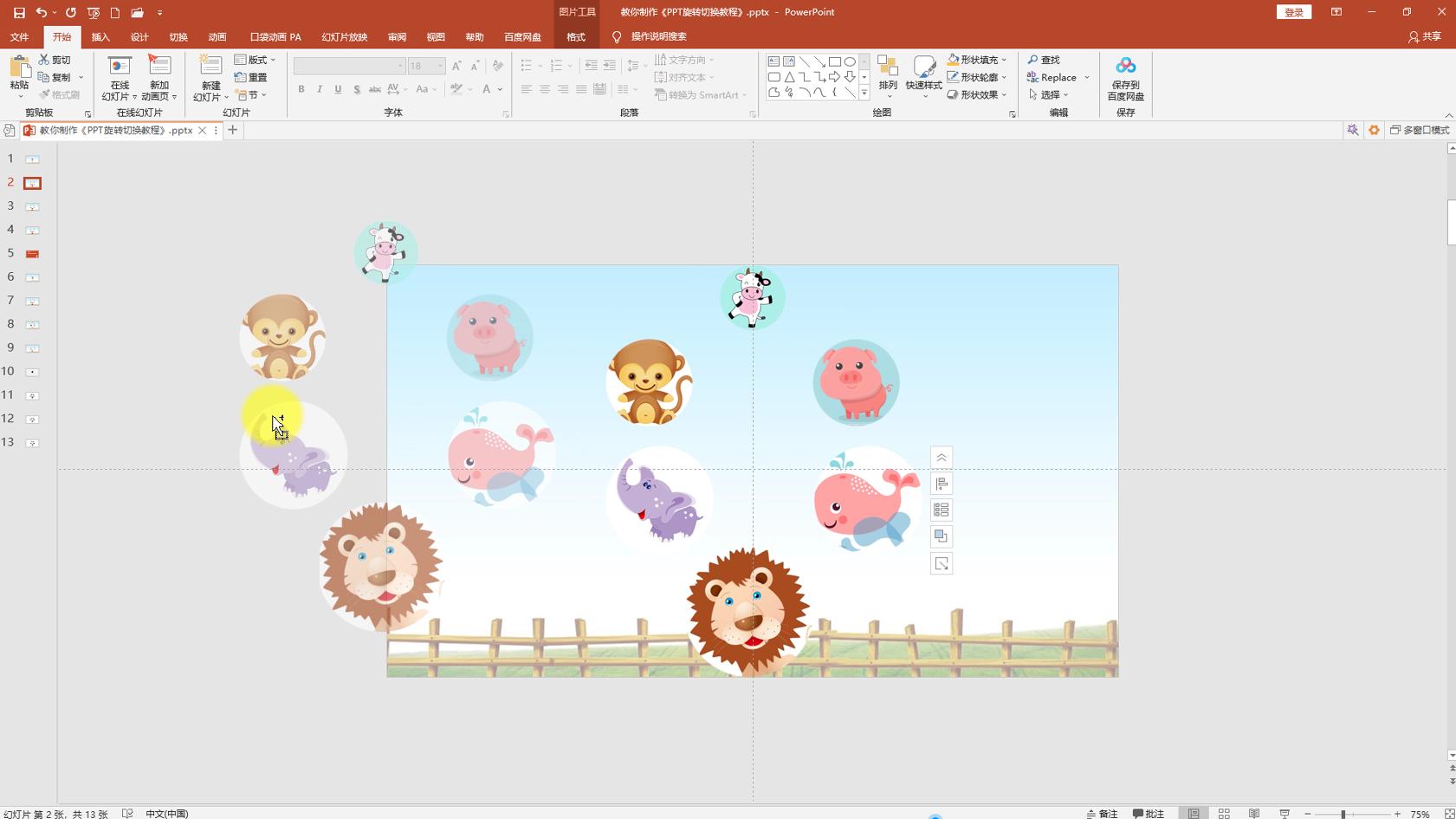Click the 登录 login button
The height and width of the screenshot is (819, 1456).
tap(1293, 12)
